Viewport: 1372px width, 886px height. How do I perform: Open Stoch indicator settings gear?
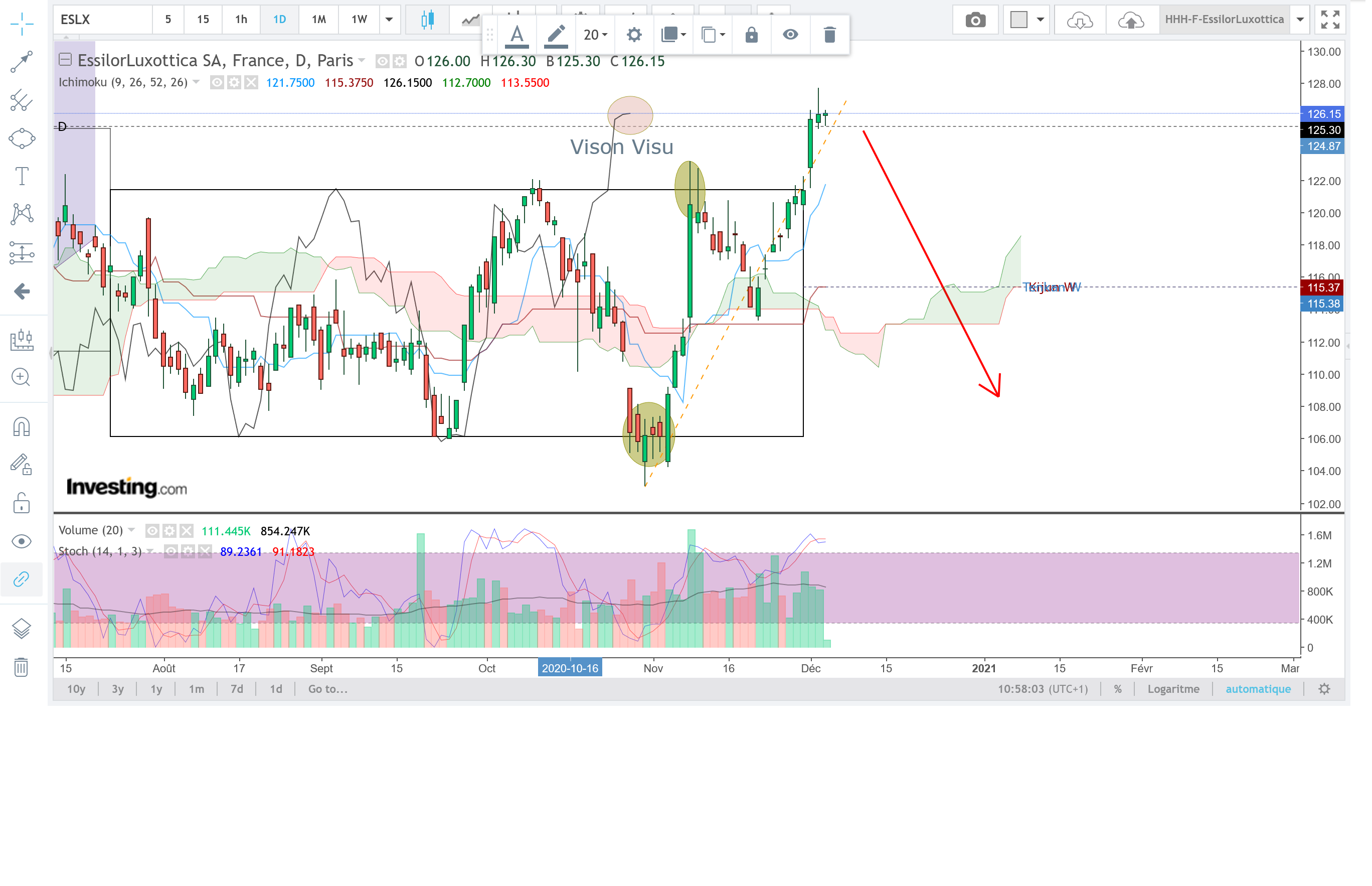(188, 552)
